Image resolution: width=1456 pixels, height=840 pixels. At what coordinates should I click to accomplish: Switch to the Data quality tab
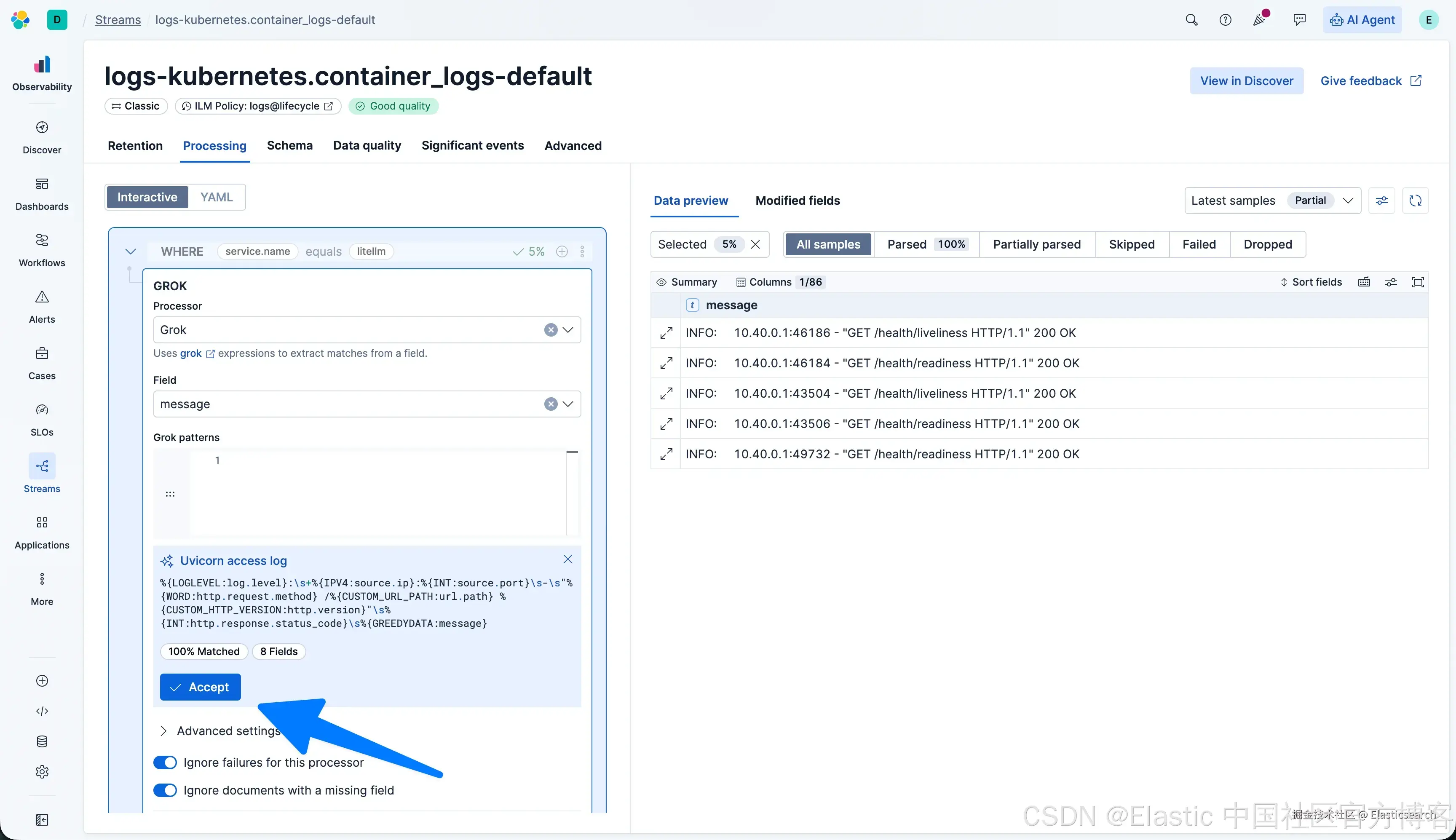tap(367, 145)
